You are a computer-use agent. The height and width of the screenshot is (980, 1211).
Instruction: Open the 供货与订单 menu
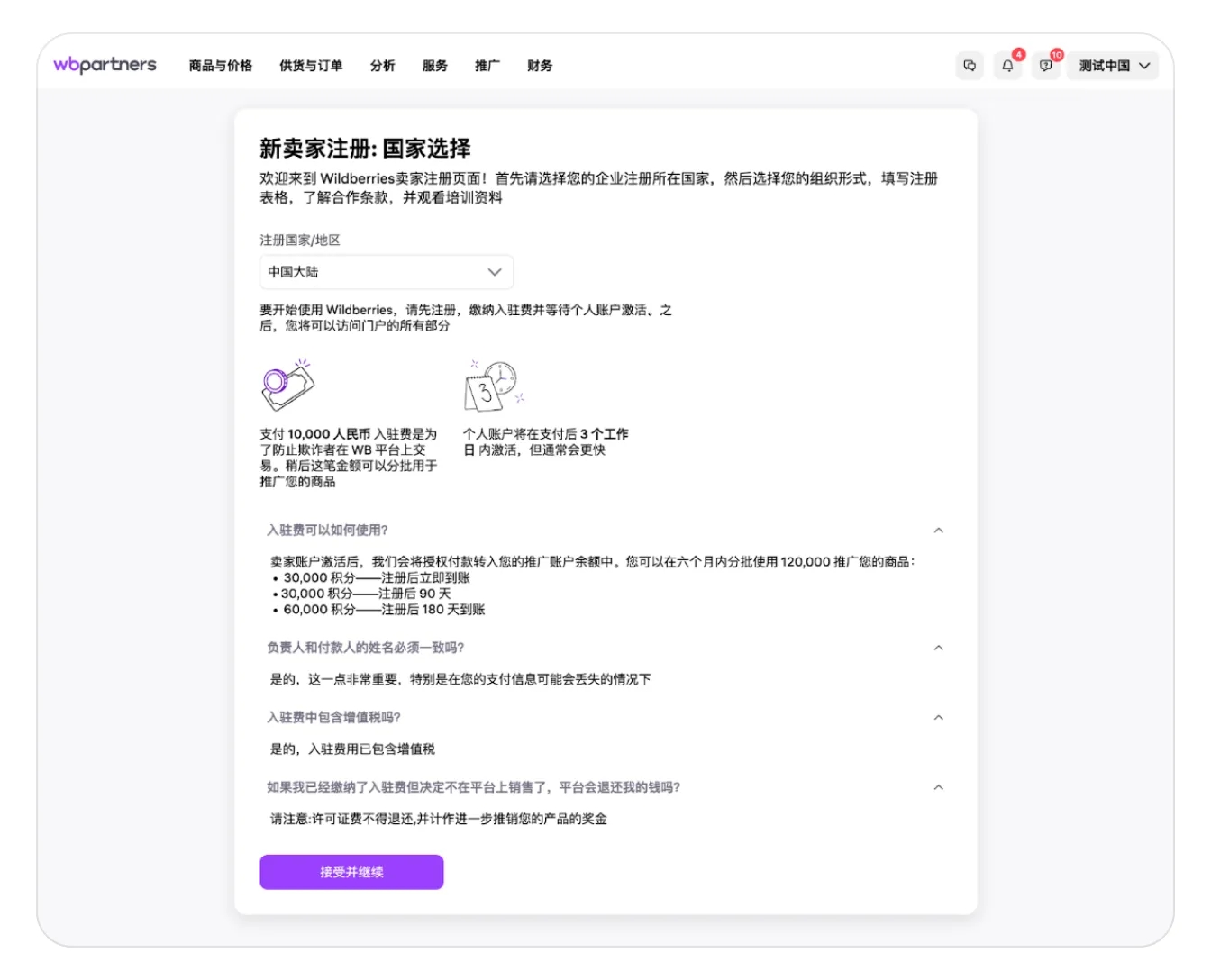pyautogui.click(x=311, y=66)
